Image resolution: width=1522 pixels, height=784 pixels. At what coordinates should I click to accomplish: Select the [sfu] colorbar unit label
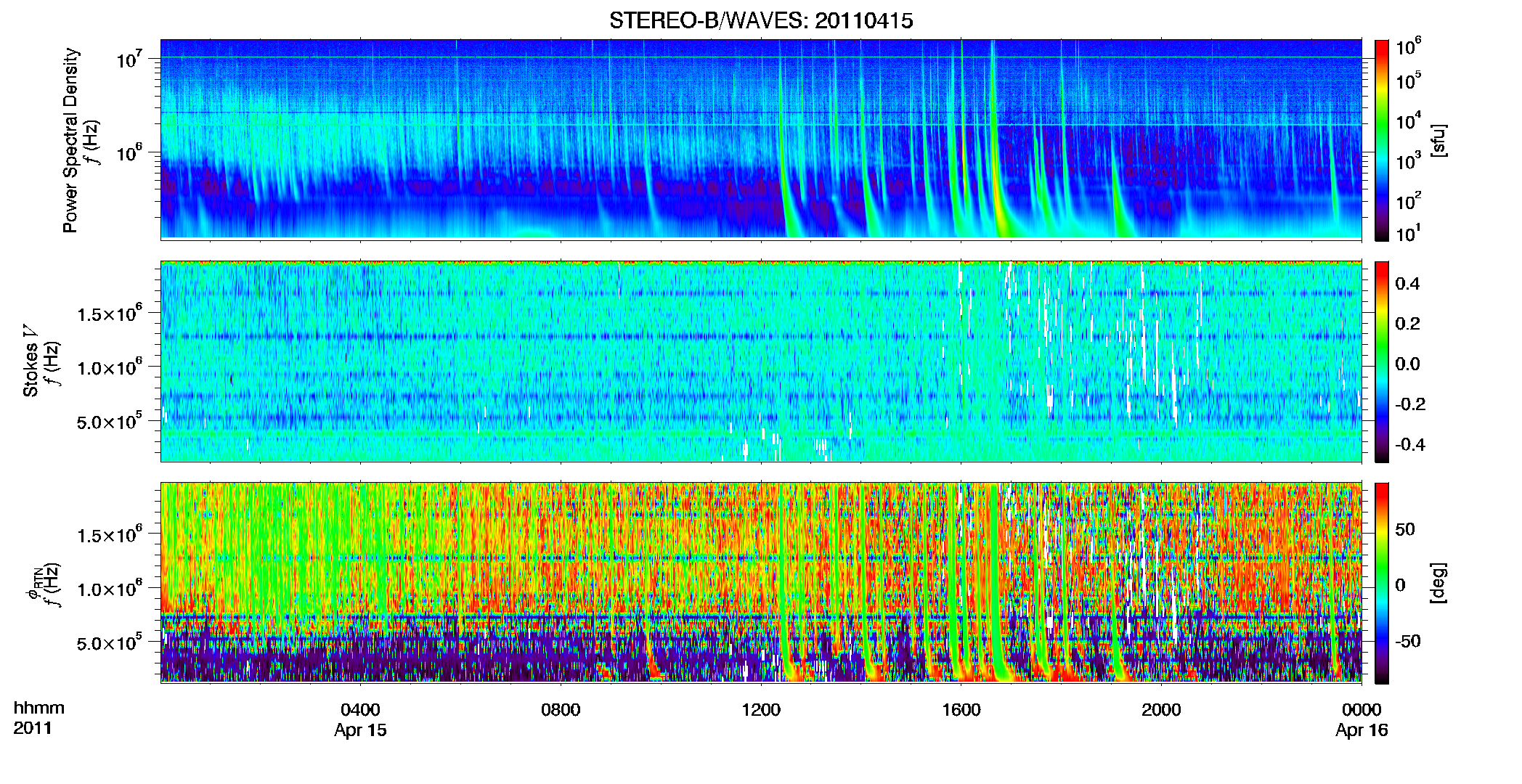[1438, 140]
